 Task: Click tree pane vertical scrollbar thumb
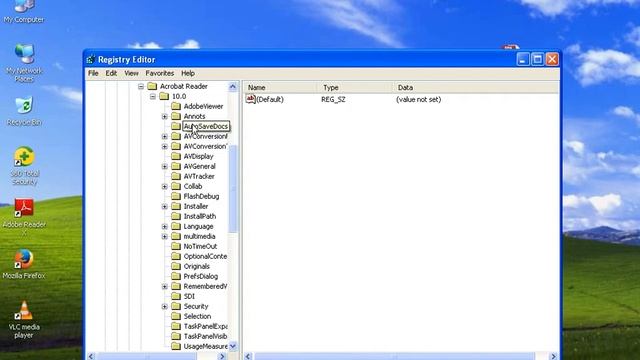(x=233, y=189)
